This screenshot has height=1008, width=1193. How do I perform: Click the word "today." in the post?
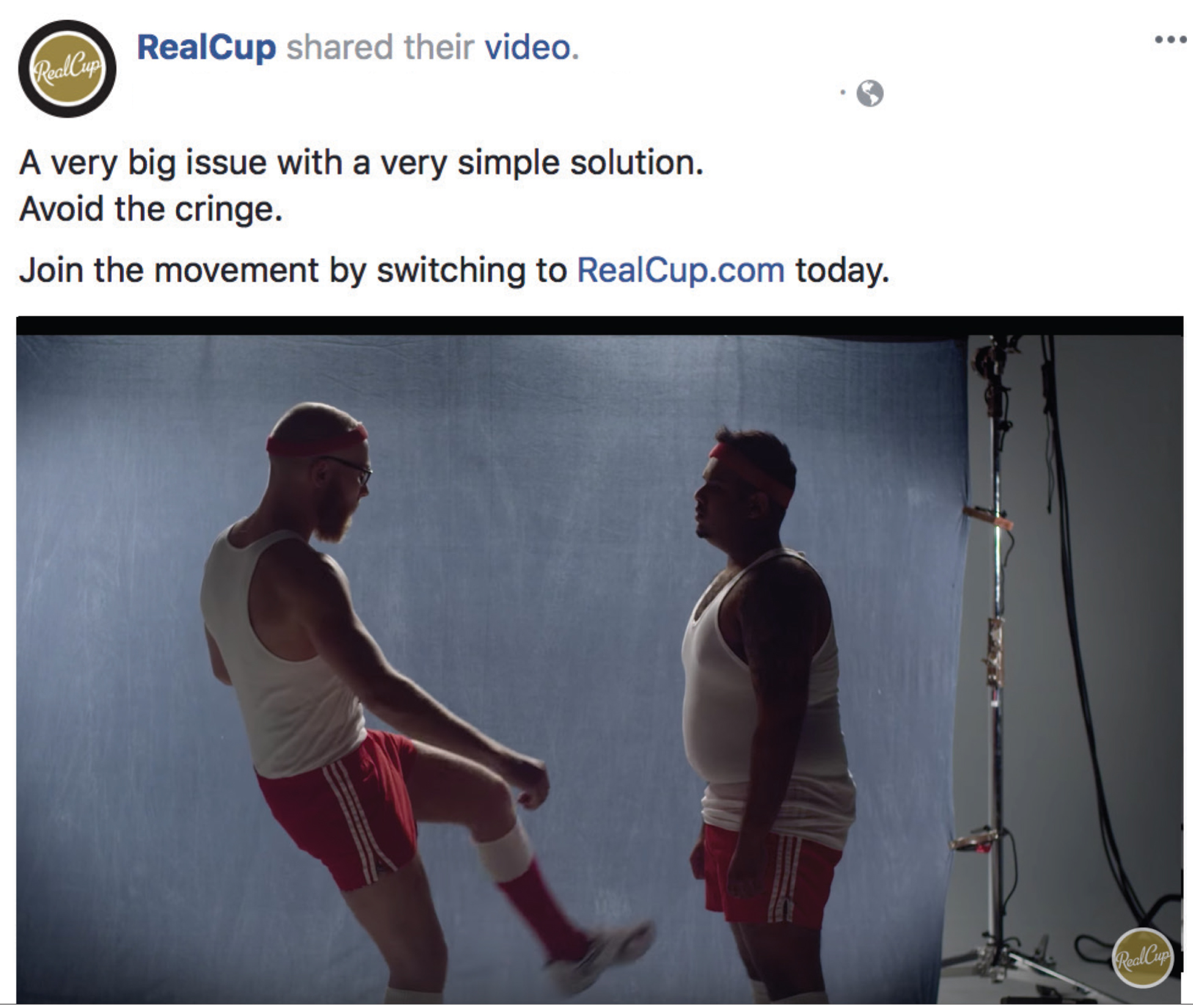click(842, 270)
